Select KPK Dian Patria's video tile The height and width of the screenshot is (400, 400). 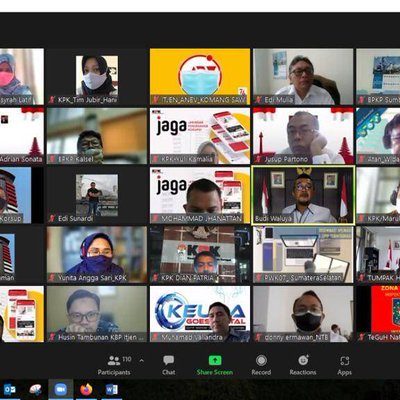[200, 254]
